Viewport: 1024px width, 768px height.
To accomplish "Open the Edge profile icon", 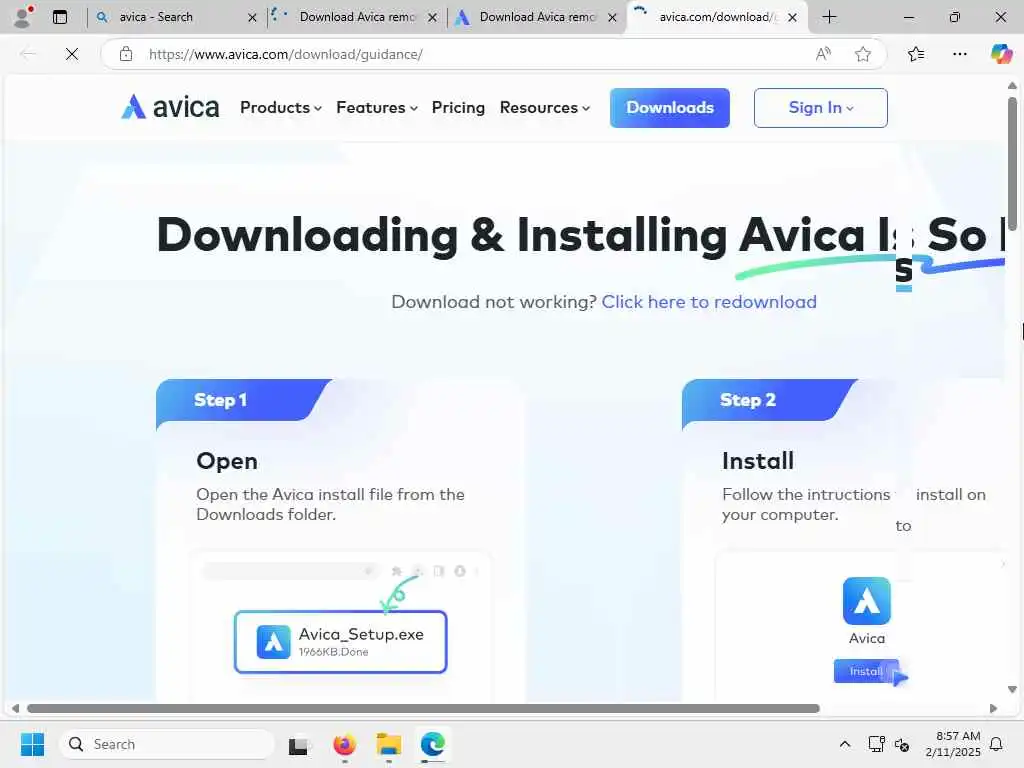I will coord(23,17).
